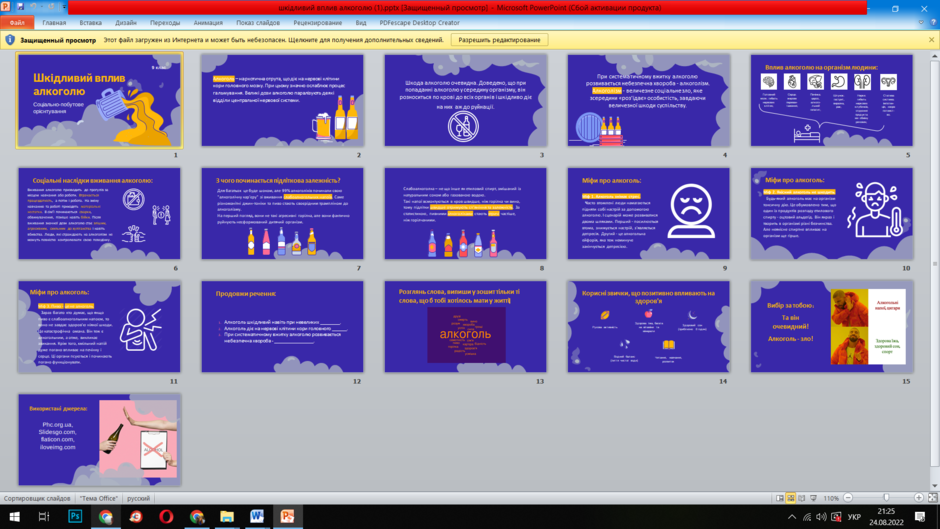940x529 pixels.
Task: Switch to the Вставка ribbon tab
Action: (91, 23)
